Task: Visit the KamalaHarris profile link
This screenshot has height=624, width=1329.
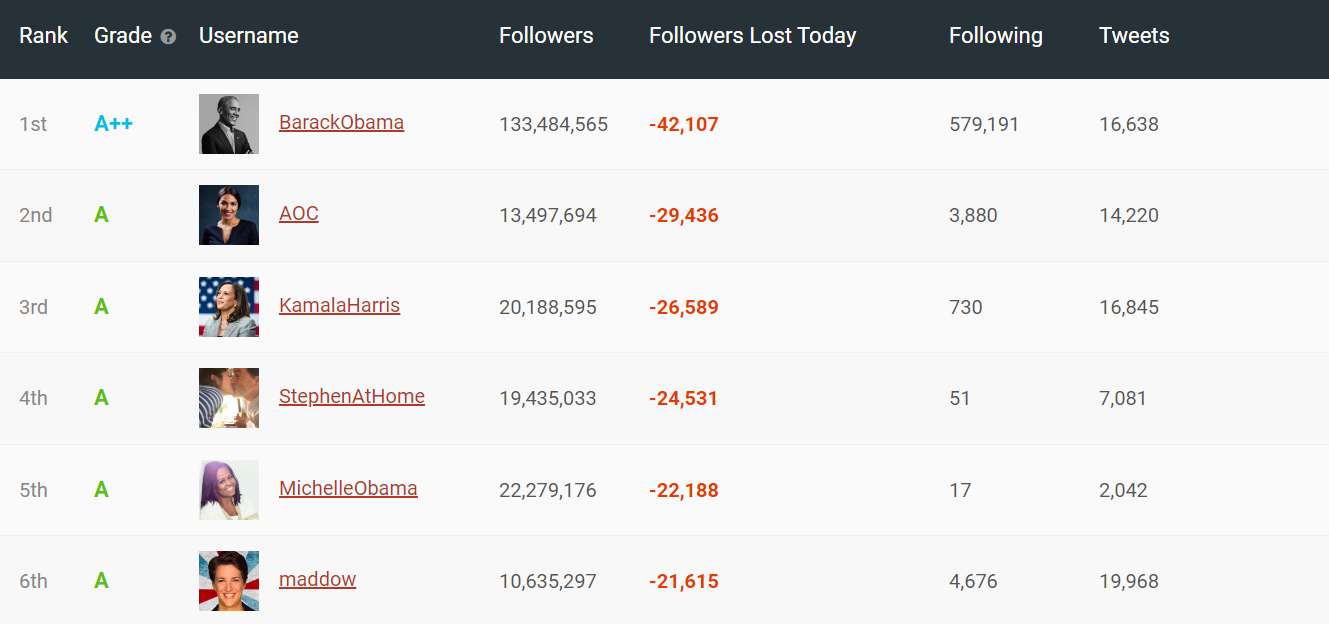Action: [339, 306]
